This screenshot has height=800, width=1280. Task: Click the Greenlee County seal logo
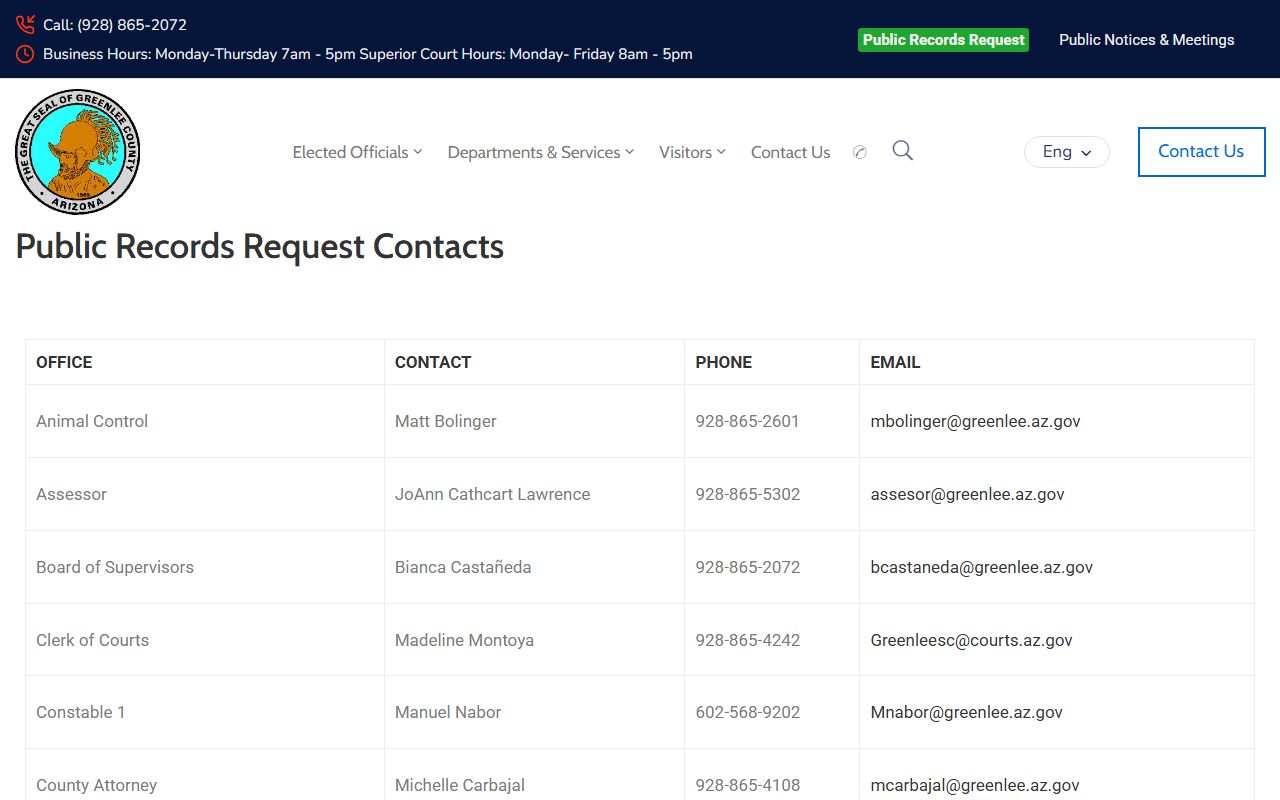click(78, 152)
